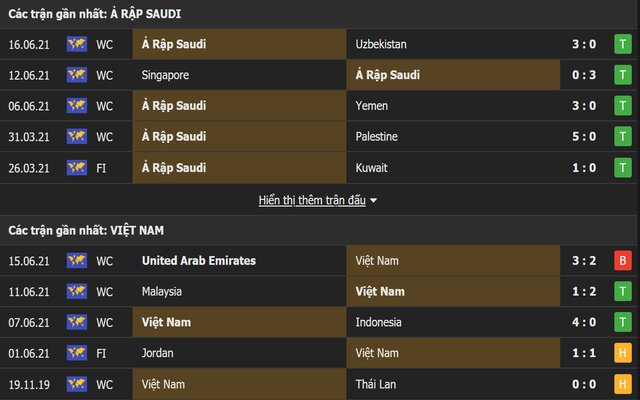Image resolution: width=640 pixels, height=400 pixels.
Task: Click the flag icon for United Arab Emirates match
Action: (76, 260)
